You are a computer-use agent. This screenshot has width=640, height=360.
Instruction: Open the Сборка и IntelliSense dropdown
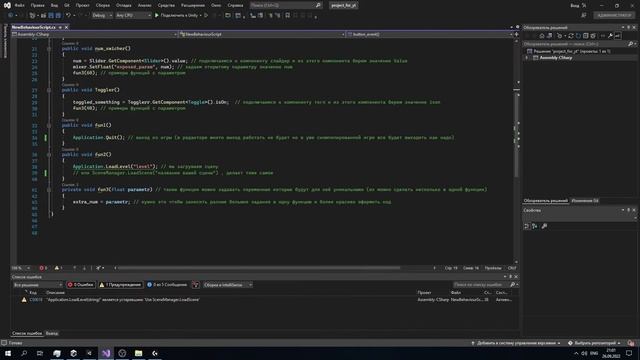(227, 285)
